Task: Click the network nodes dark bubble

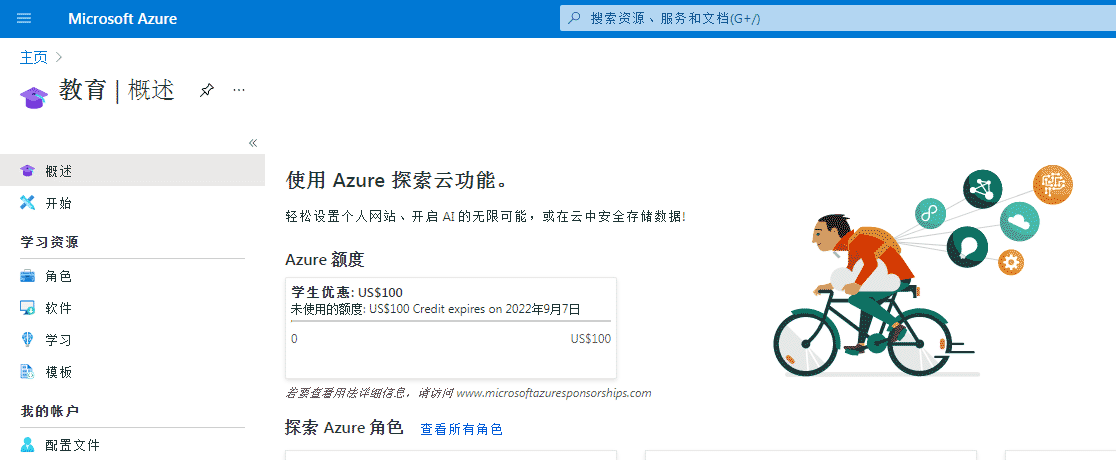Action: pyautogui.click(x=983, y=189)
